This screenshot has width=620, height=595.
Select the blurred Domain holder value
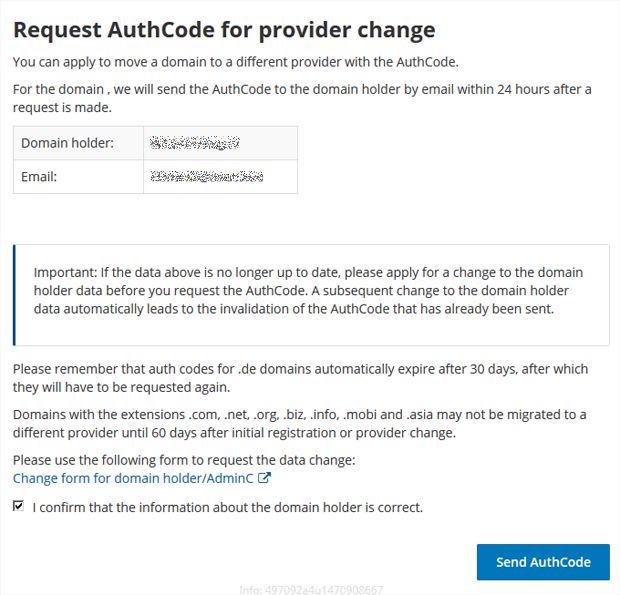pos(195,143)
